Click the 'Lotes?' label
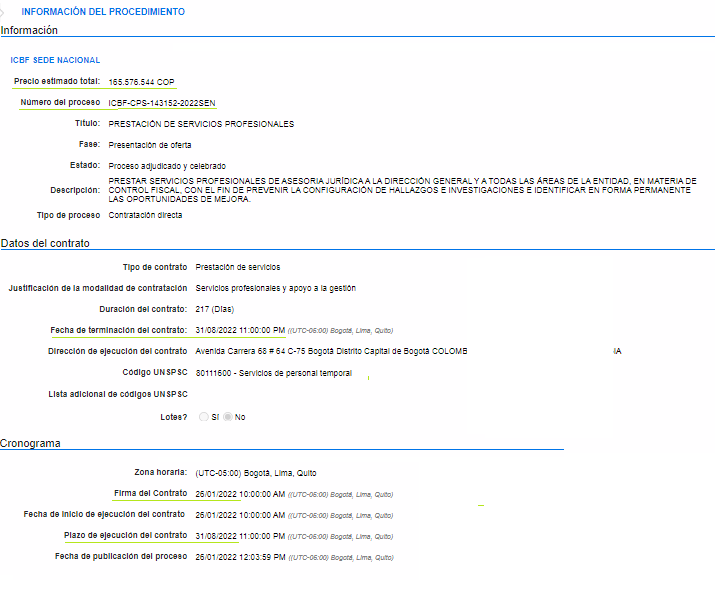715x608 pixels. (x=174, y=417)
